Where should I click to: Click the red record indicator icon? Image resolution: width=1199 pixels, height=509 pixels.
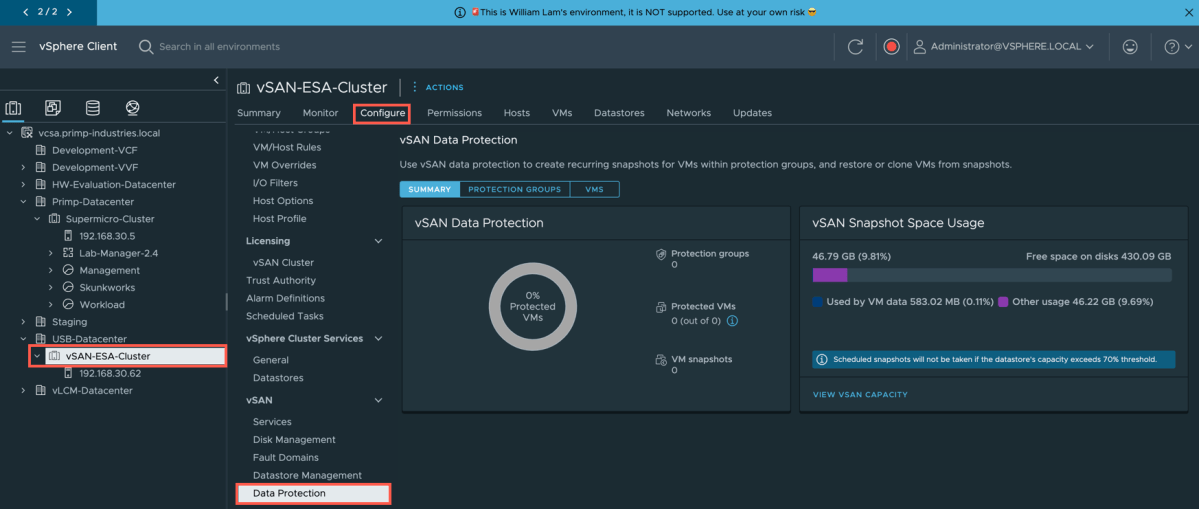point(891,47)
